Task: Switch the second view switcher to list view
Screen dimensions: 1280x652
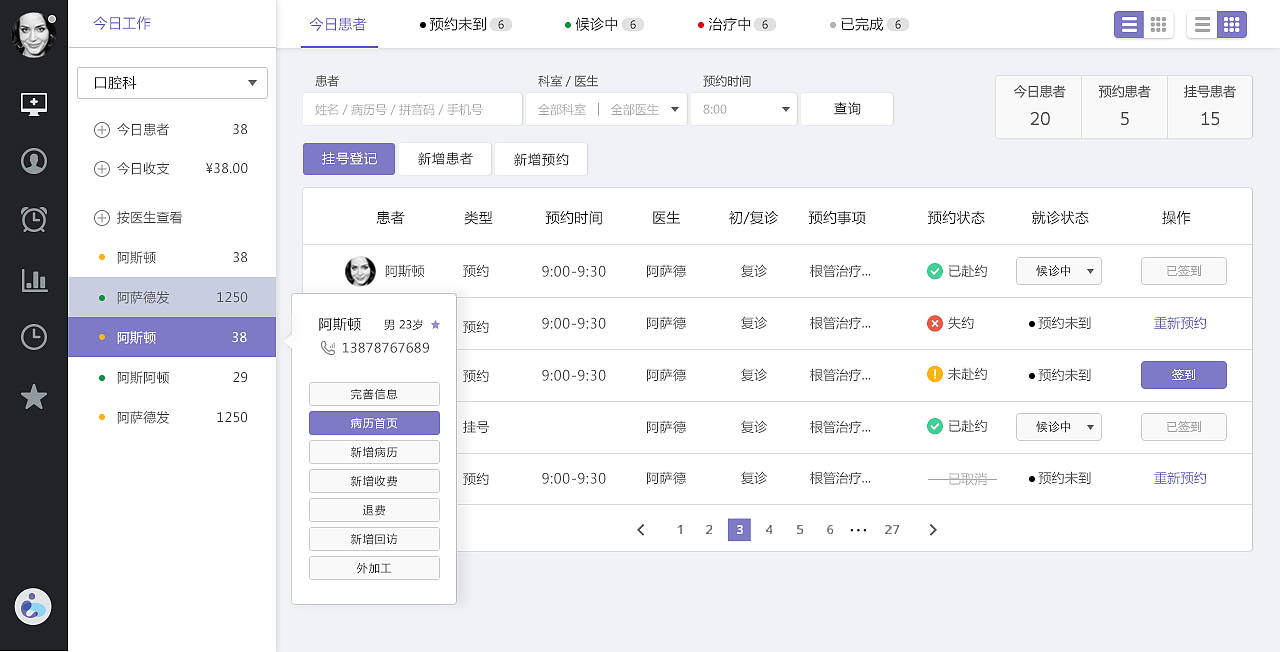Action: pyautogui.click(x=1202, y=24)
